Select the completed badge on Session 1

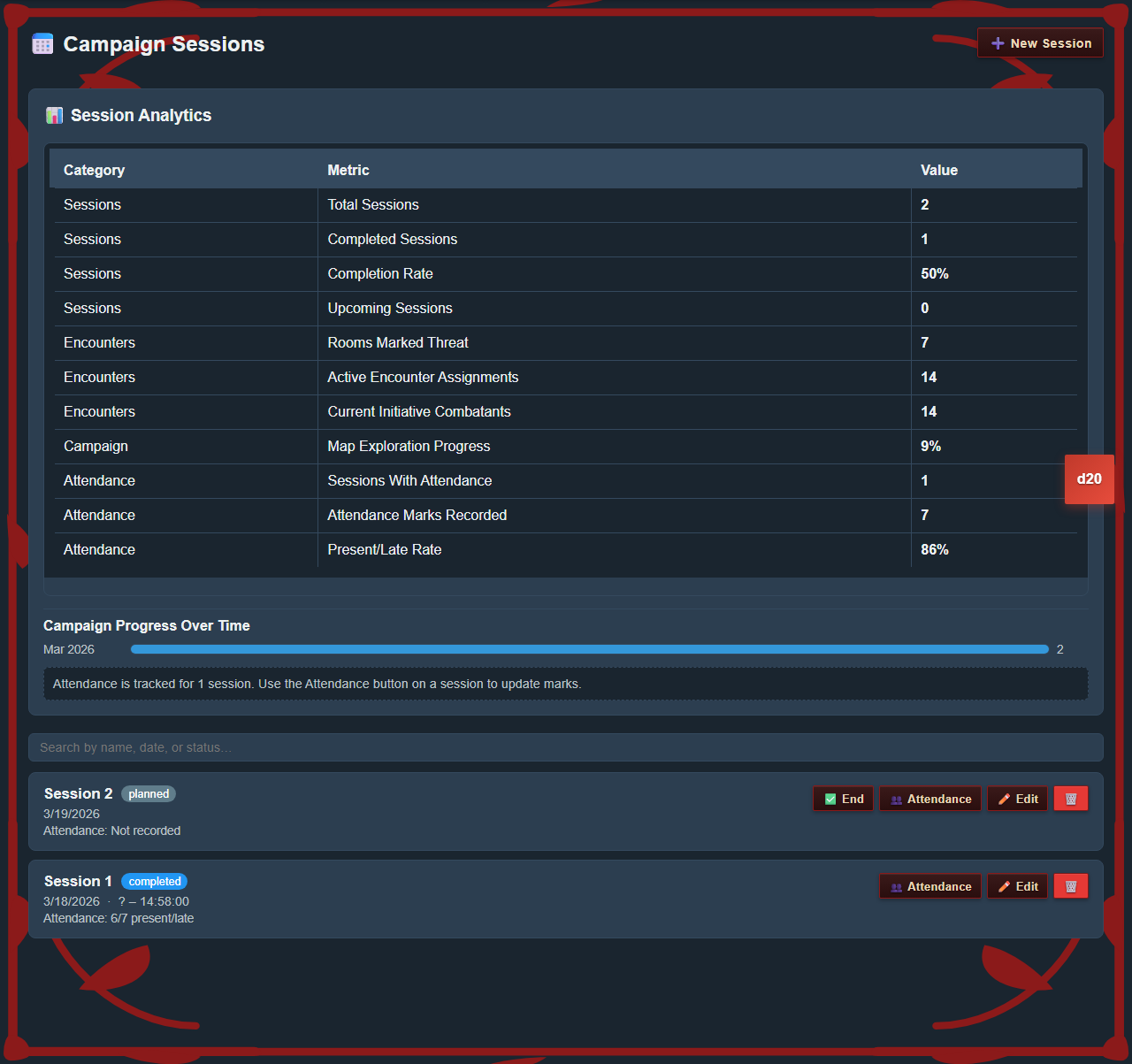tap(154, 881)
